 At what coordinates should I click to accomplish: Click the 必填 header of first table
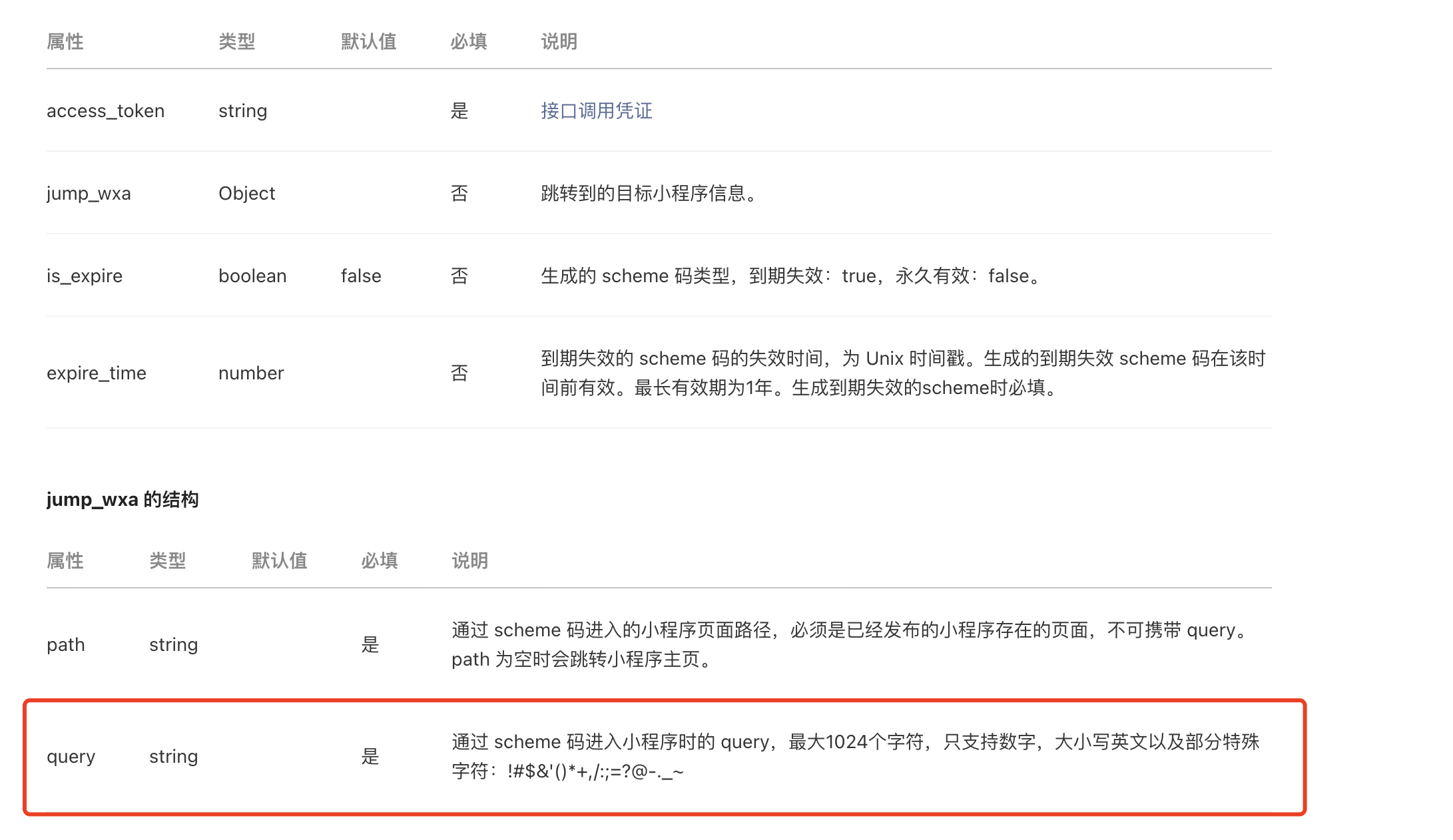pyautogui.click(x=469, y=41)
